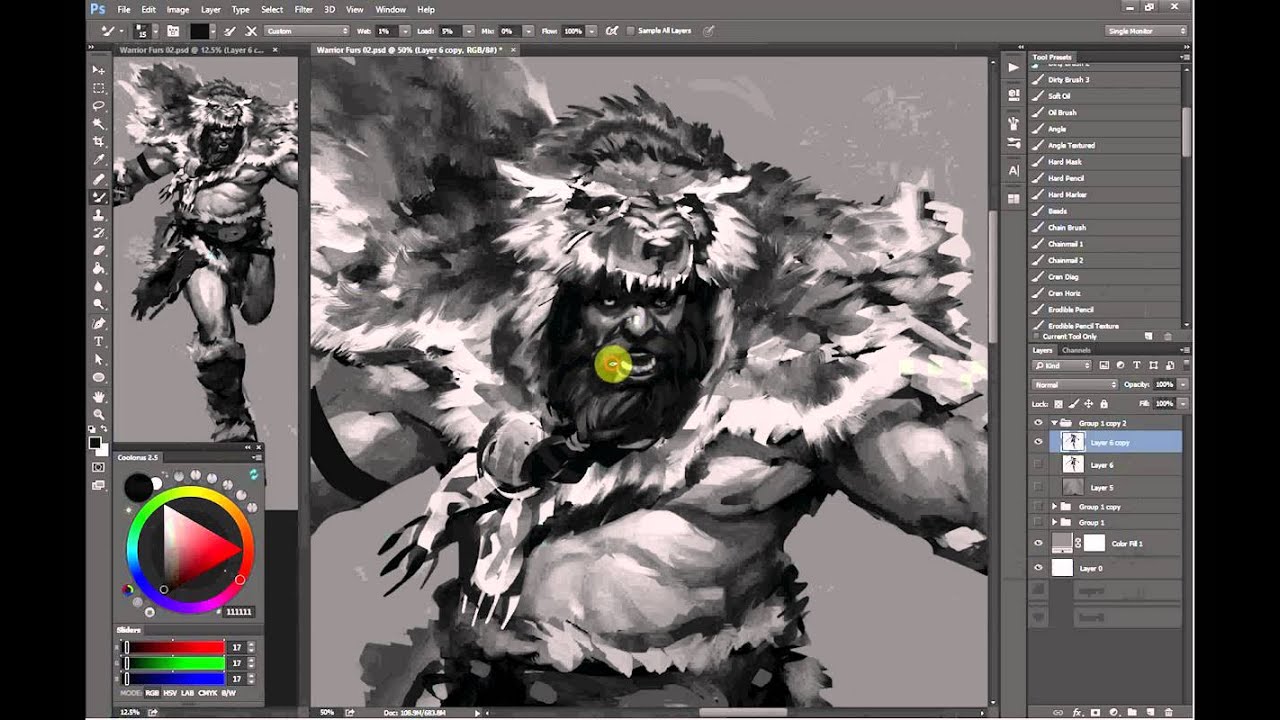
Task: Click the Coolorus hex color field 111111
Action: click(x=238, y=612)
